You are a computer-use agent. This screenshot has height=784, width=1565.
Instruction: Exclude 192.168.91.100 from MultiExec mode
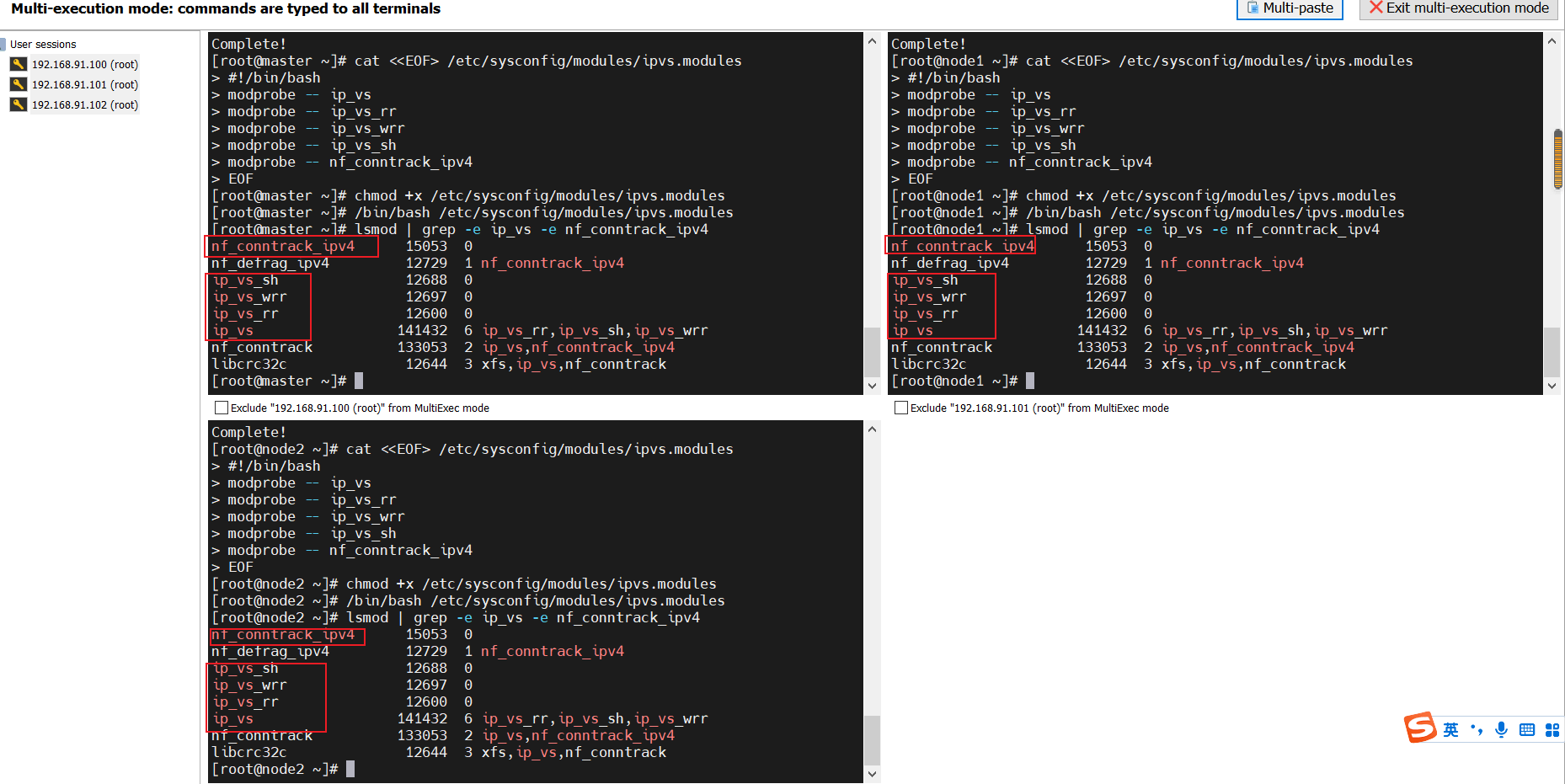tap(222, 408)
